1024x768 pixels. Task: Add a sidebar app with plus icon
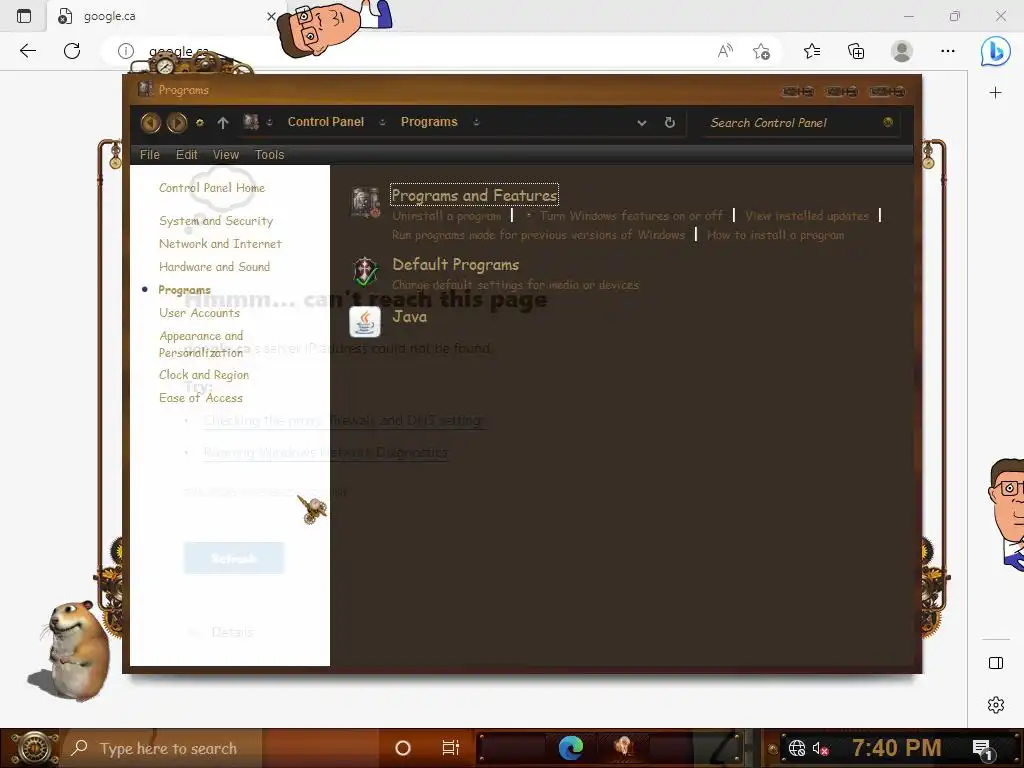(995, 93)
